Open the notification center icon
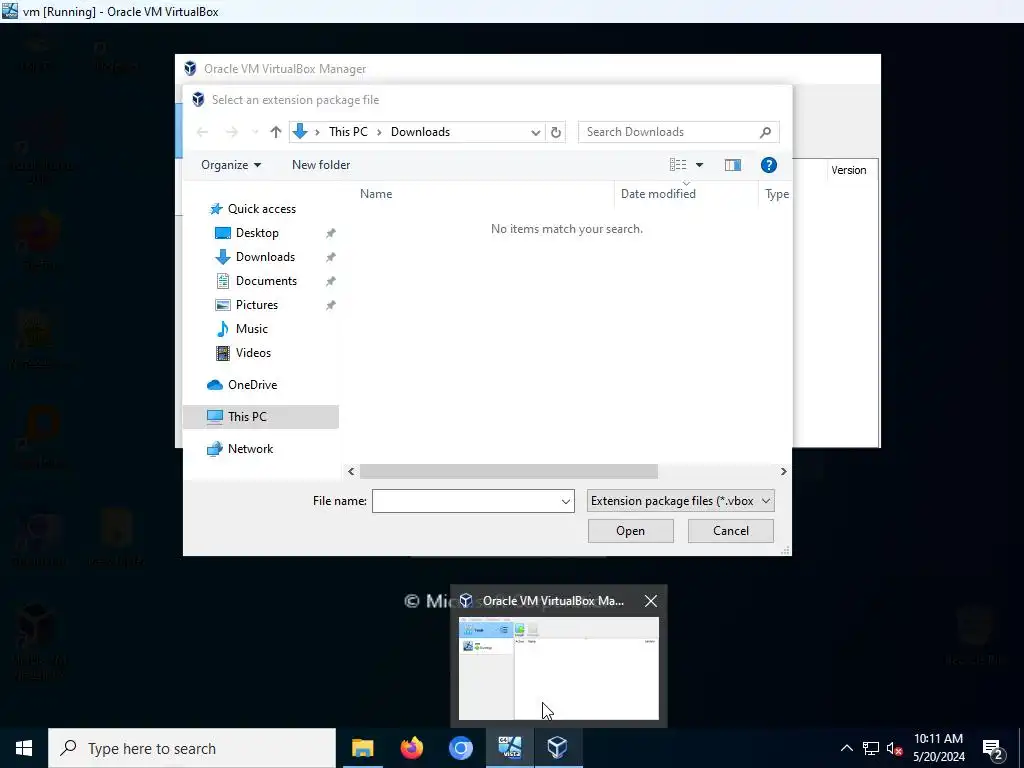Image resolution: width=1024 pixels, height=768 pixels. 993,748
